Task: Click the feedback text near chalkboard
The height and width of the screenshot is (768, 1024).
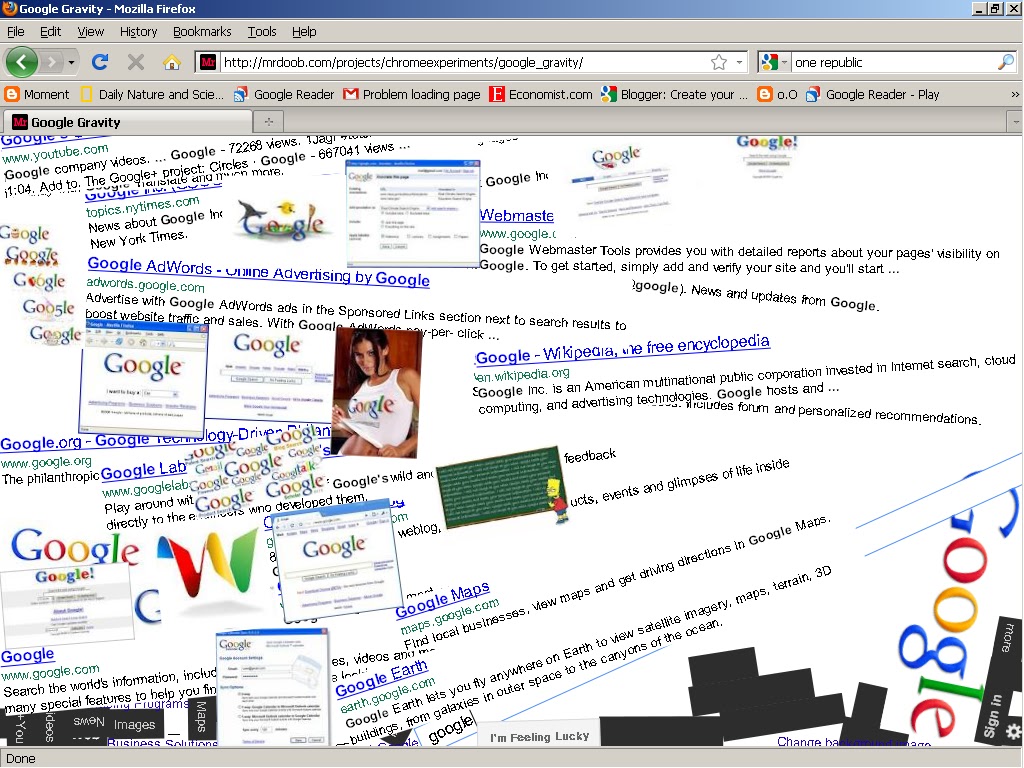Action: point(590,455)
